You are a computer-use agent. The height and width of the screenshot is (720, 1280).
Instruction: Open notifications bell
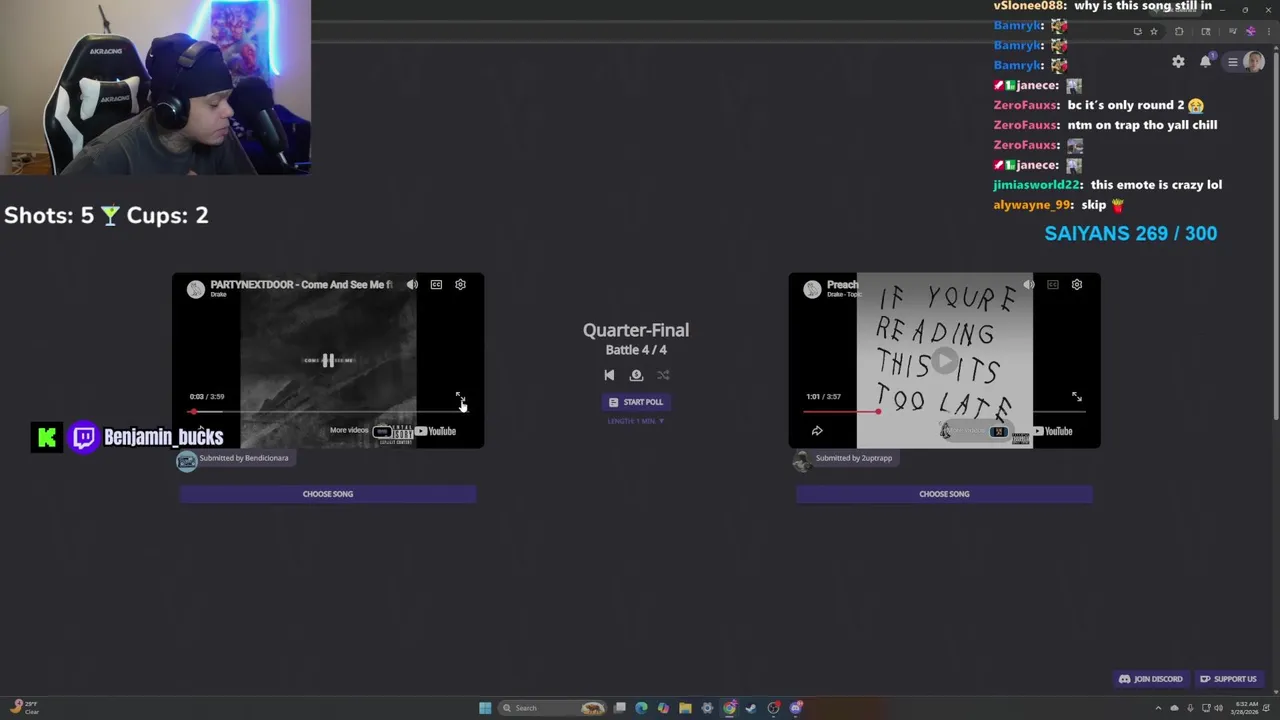[1205, 61]
